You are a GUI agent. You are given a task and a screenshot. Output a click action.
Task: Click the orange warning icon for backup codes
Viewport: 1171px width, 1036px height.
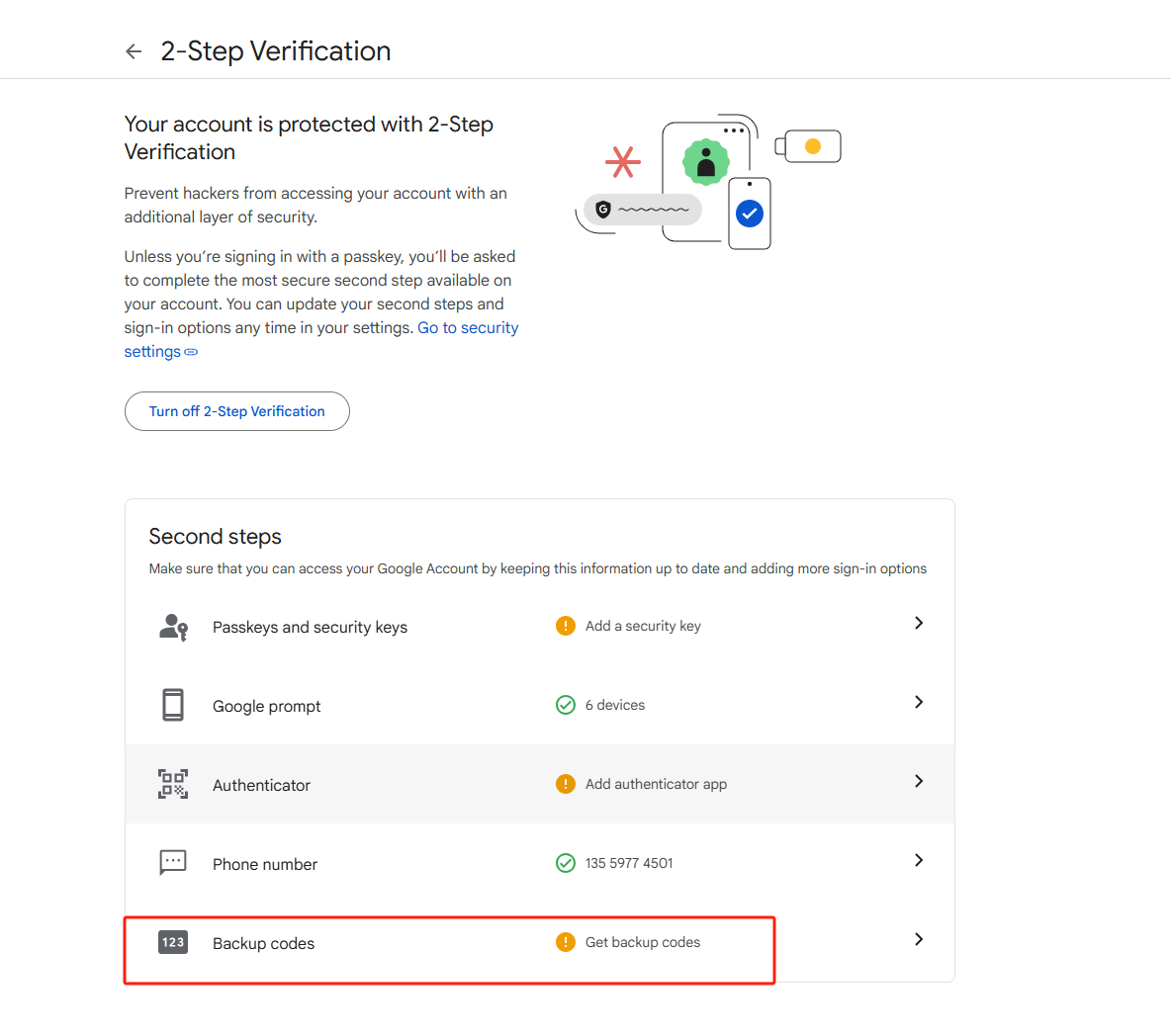(x=566, y=942)
